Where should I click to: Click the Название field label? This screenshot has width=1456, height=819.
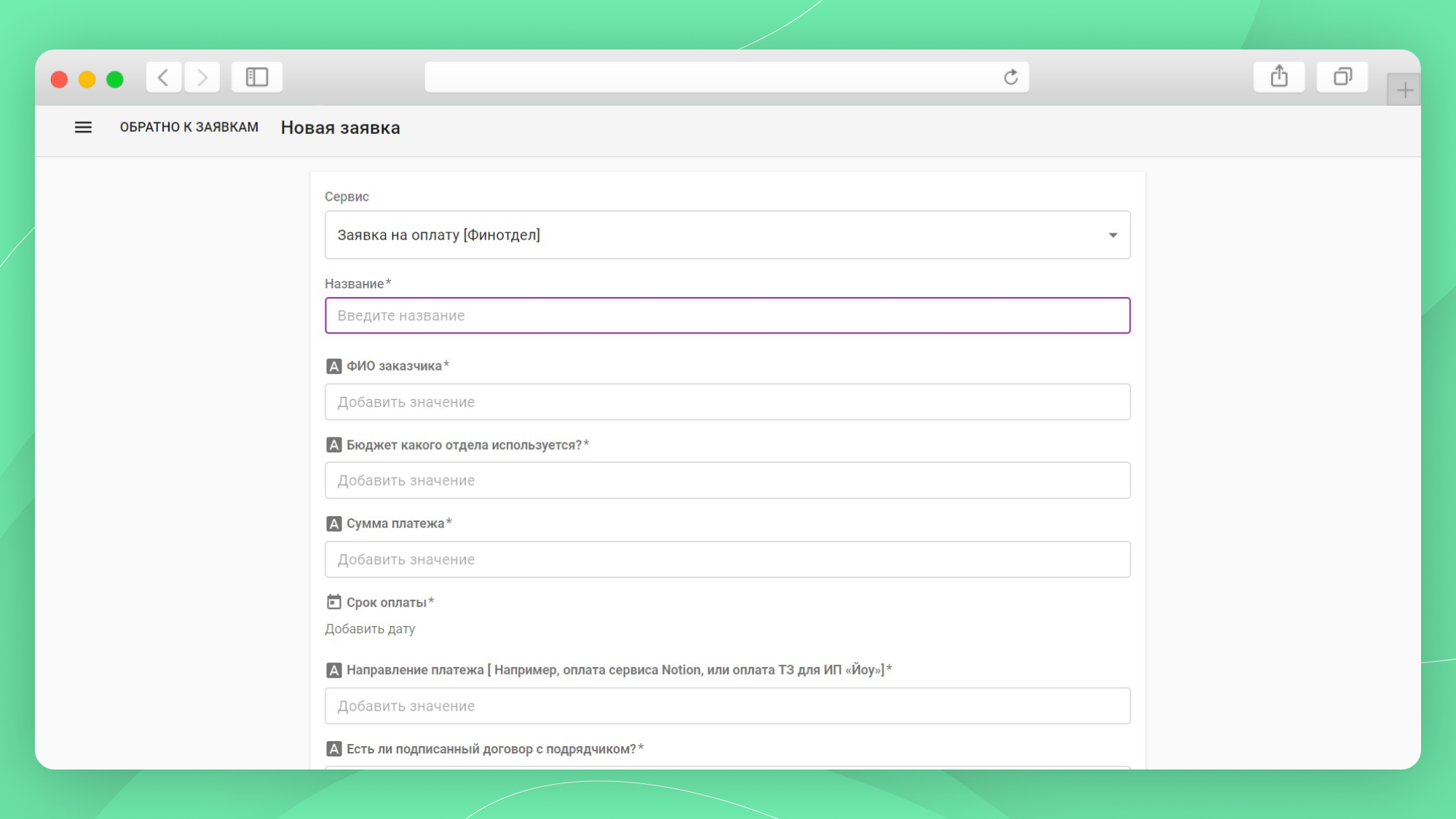point(357,284)
